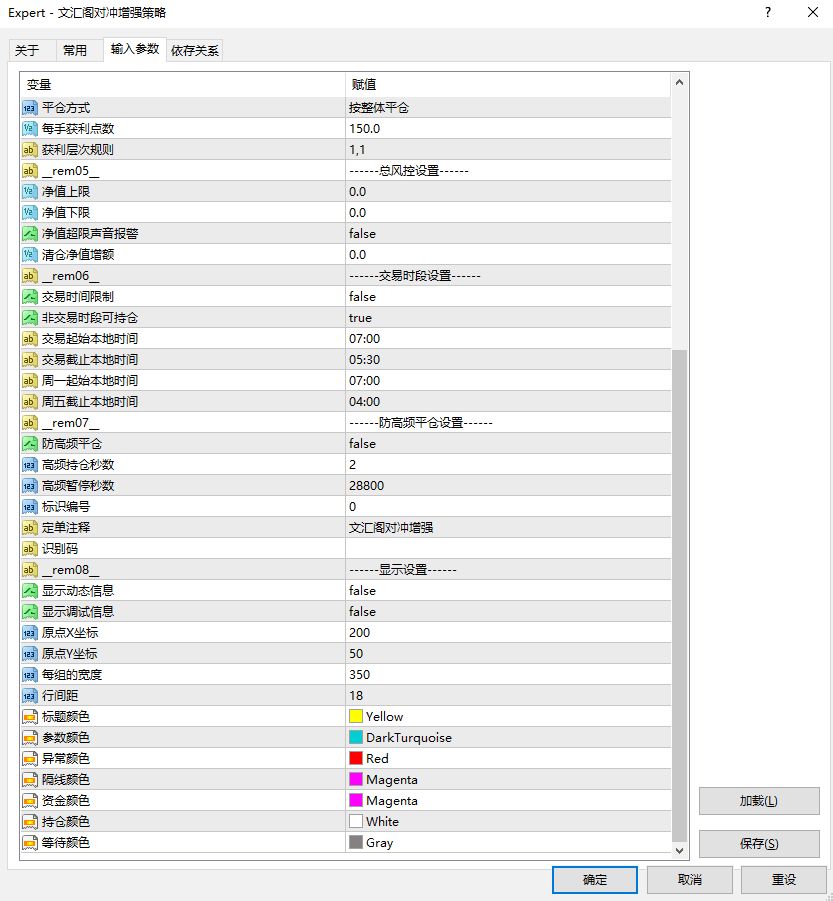This screenshot has height=901, width=833.
Task: Enable 净值超限声音报警 setting
Action: point(500,233)
